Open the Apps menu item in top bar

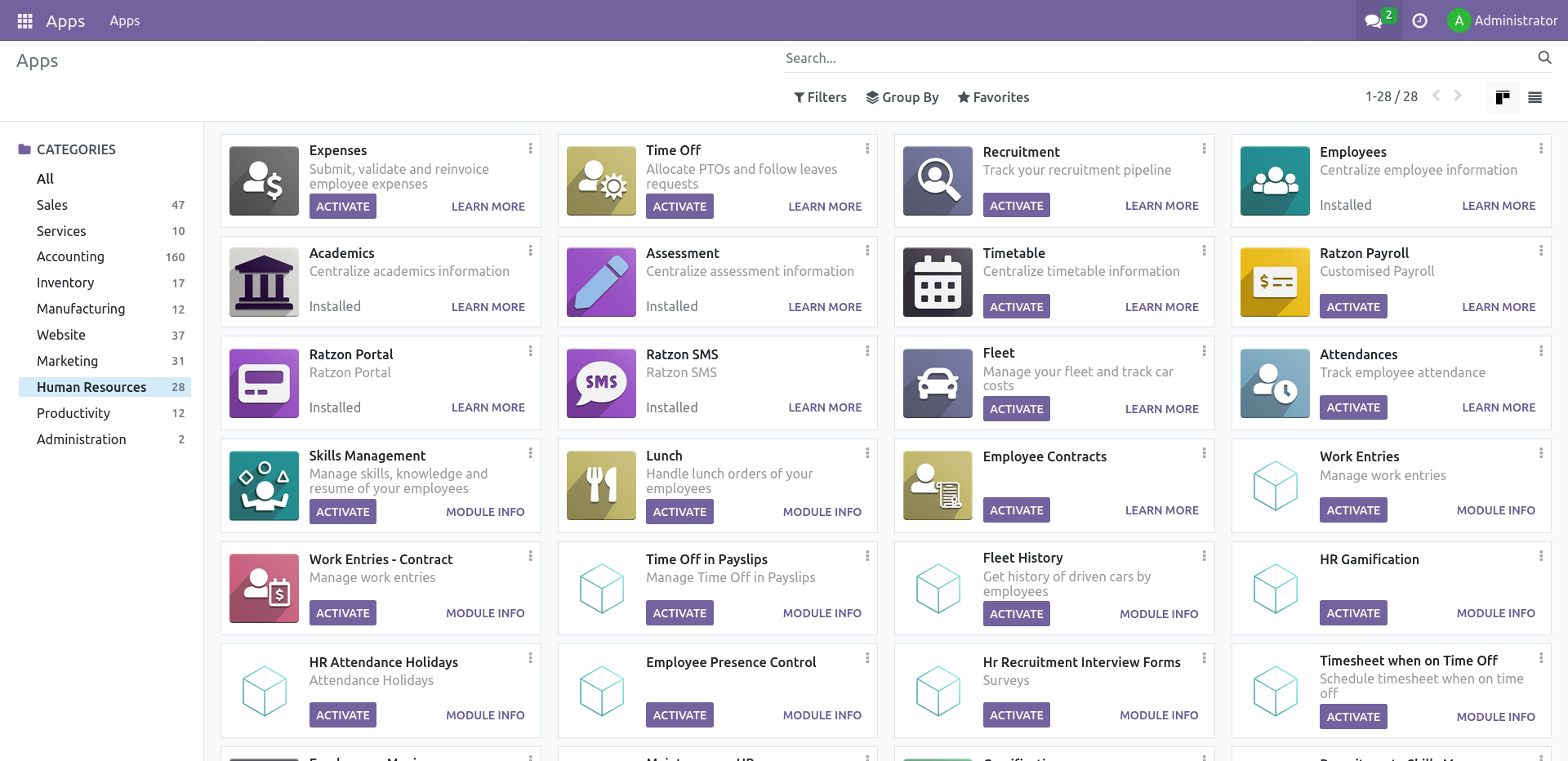(124, 20)
